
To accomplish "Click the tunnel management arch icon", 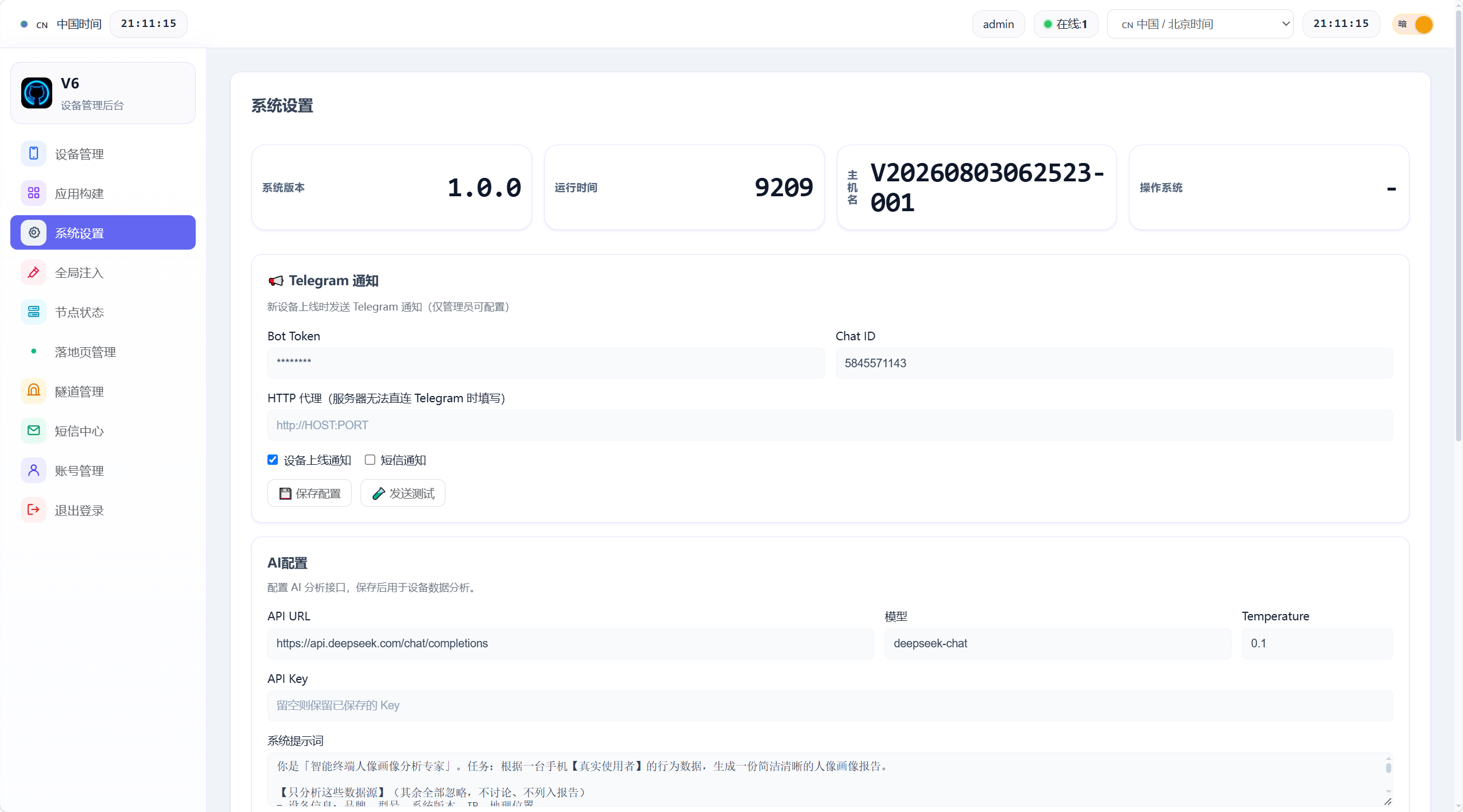I will pos(34,391).
